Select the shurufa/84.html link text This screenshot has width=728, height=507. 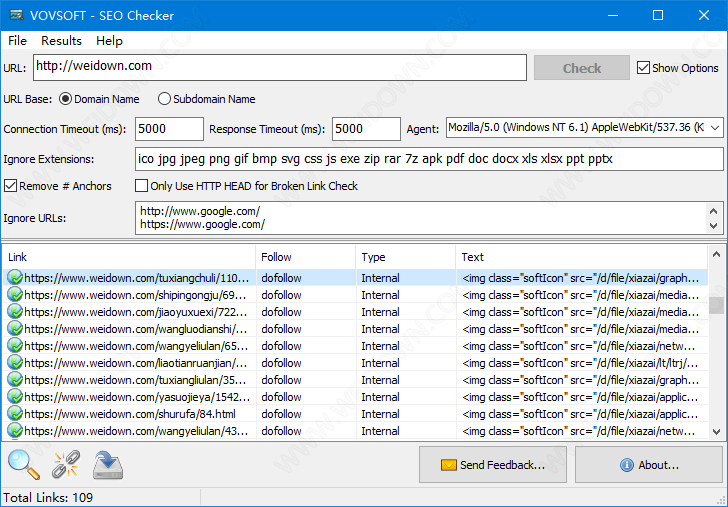point(130,414)
